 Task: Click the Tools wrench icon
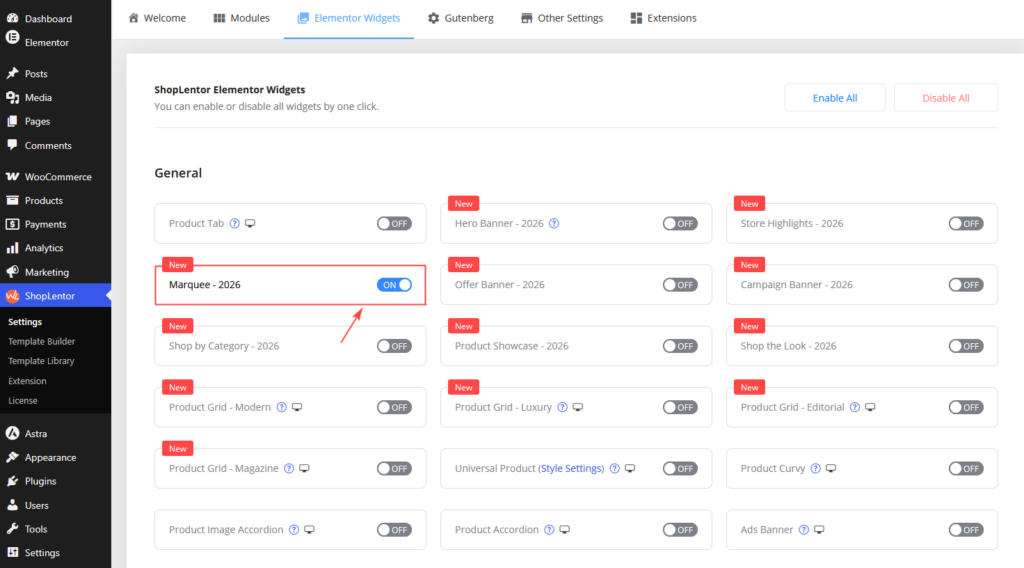tap(12, 529)
